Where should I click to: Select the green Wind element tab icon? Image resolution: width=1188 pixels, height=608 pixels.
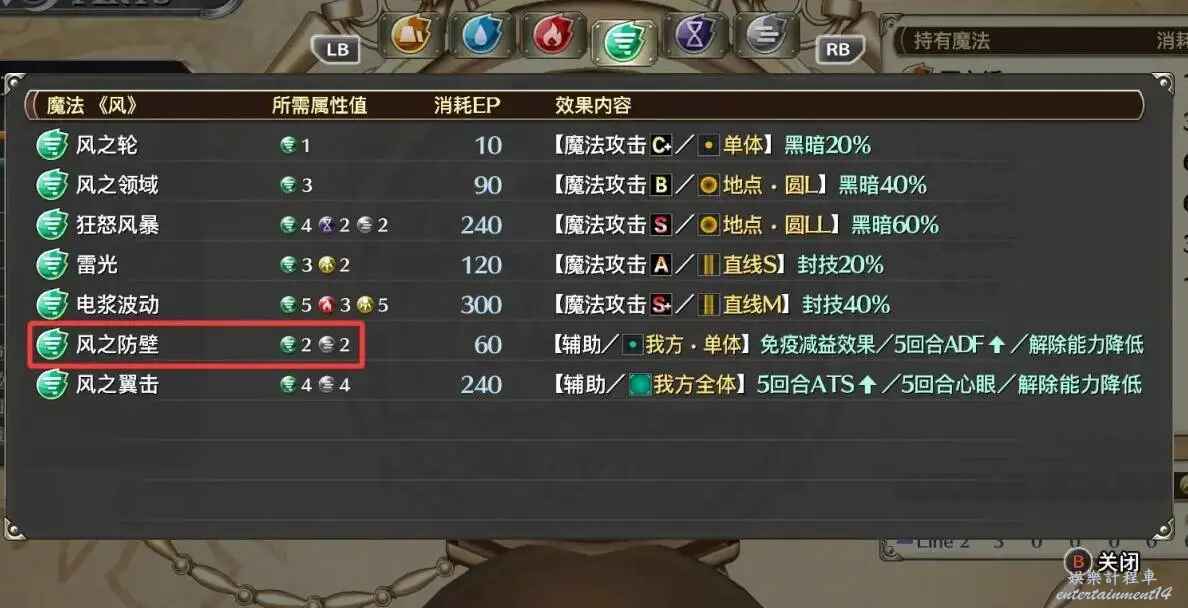click(x=624, y=41)
